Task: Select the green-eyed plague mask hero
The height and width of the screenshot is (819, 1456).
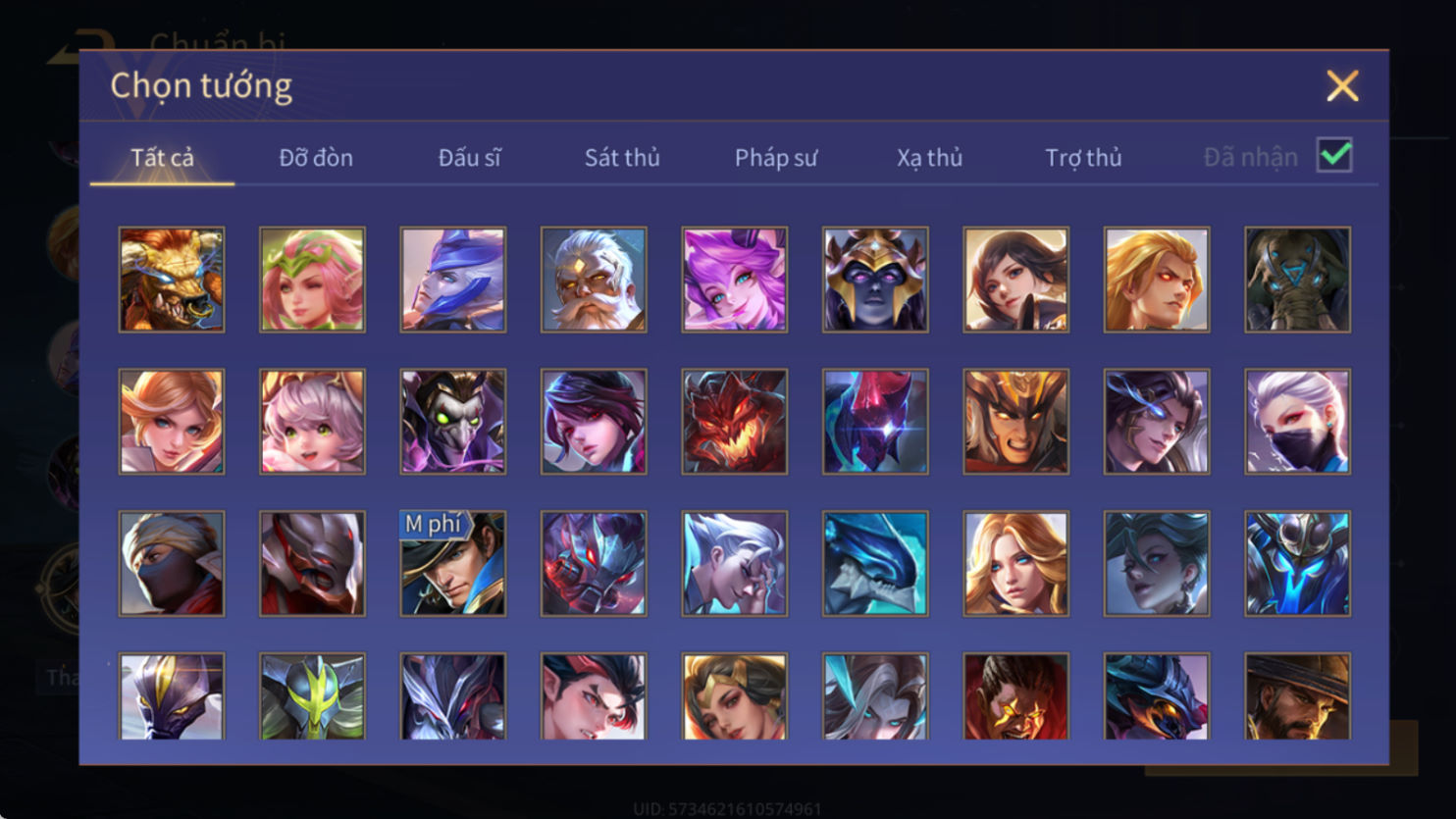Action: pos(452,422)
